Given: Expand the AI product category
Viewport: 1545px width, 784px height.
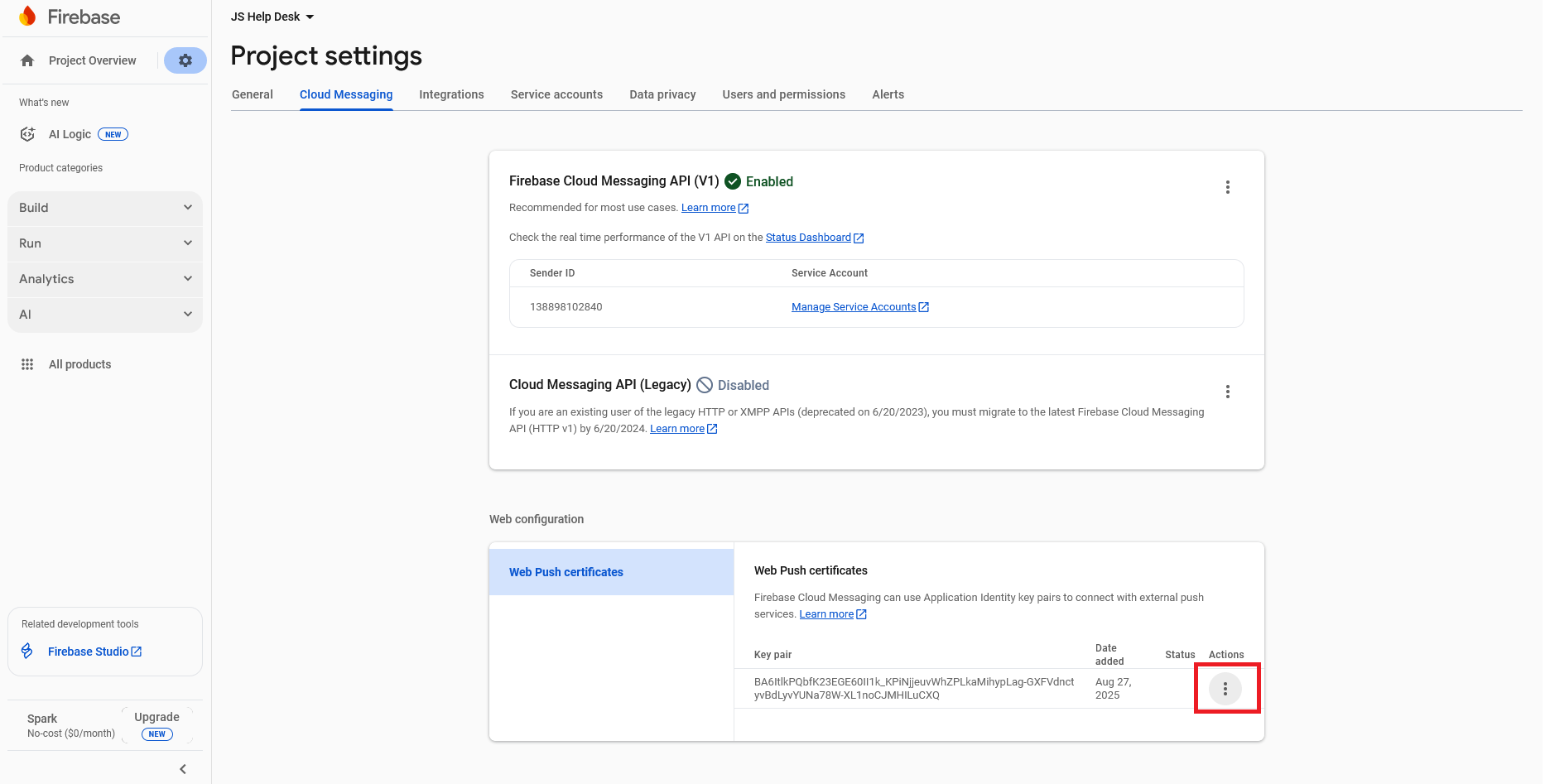Looking at the screenshot, I should coord(105,315).
